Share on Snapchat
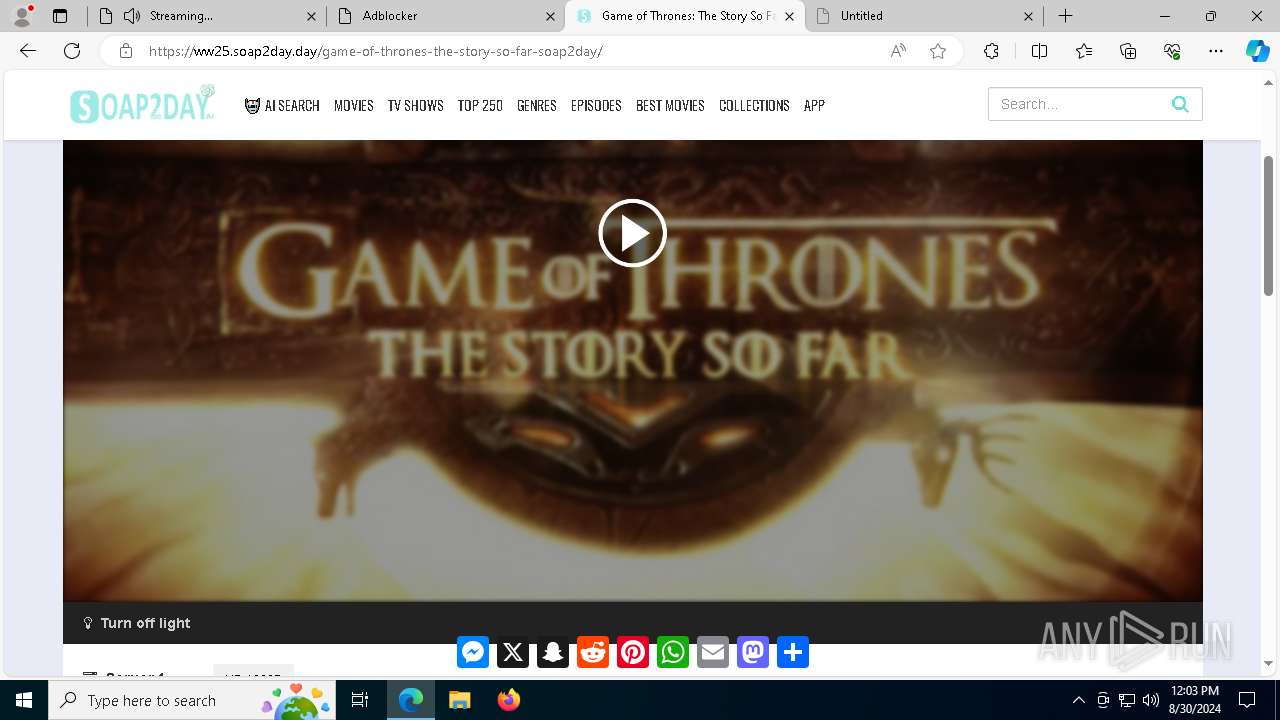 pyautogui.click(x=553, y=652)
